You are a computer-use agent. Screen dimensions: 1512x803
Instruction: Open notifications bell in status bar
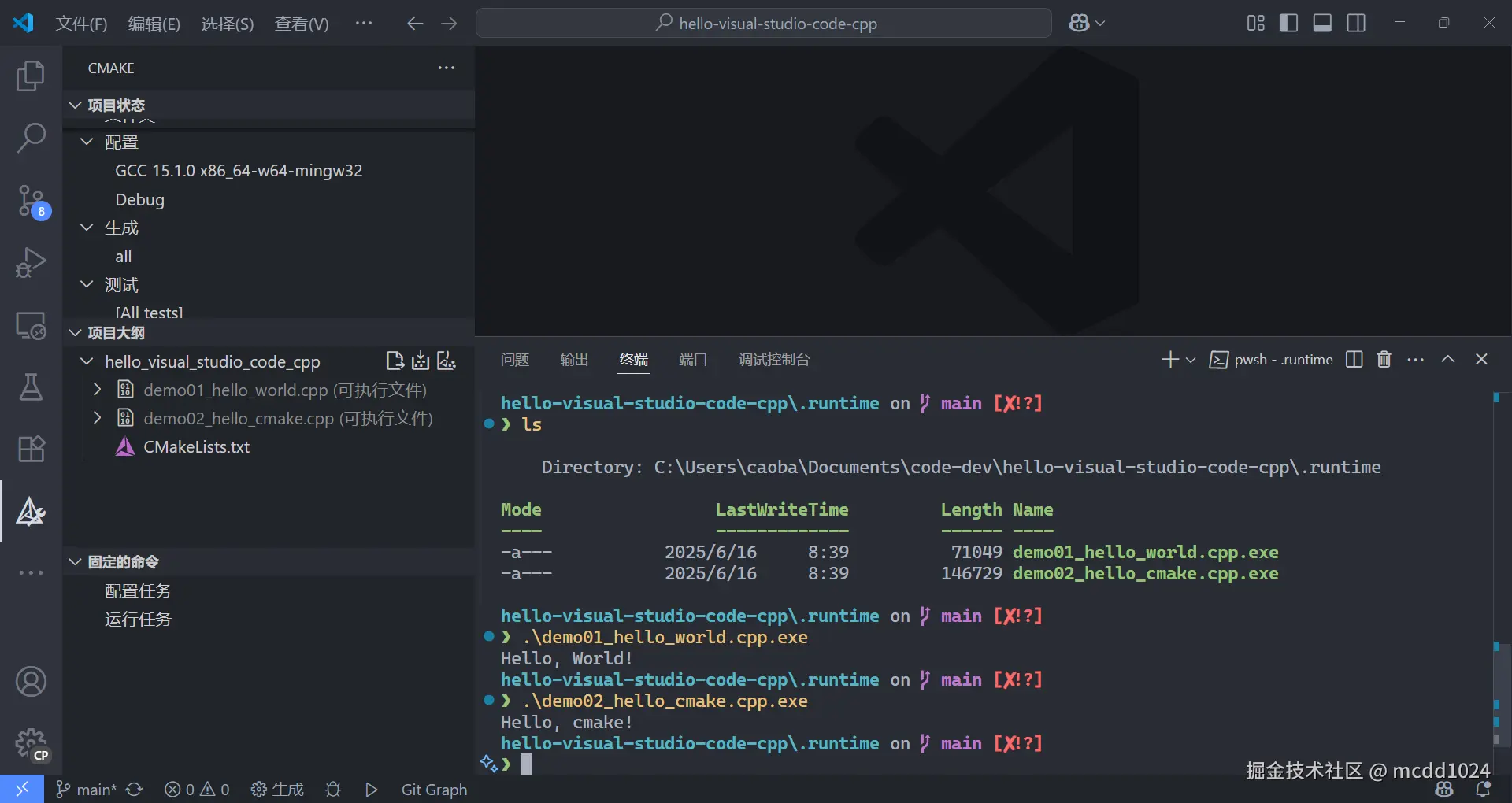tap(1483, 789)
